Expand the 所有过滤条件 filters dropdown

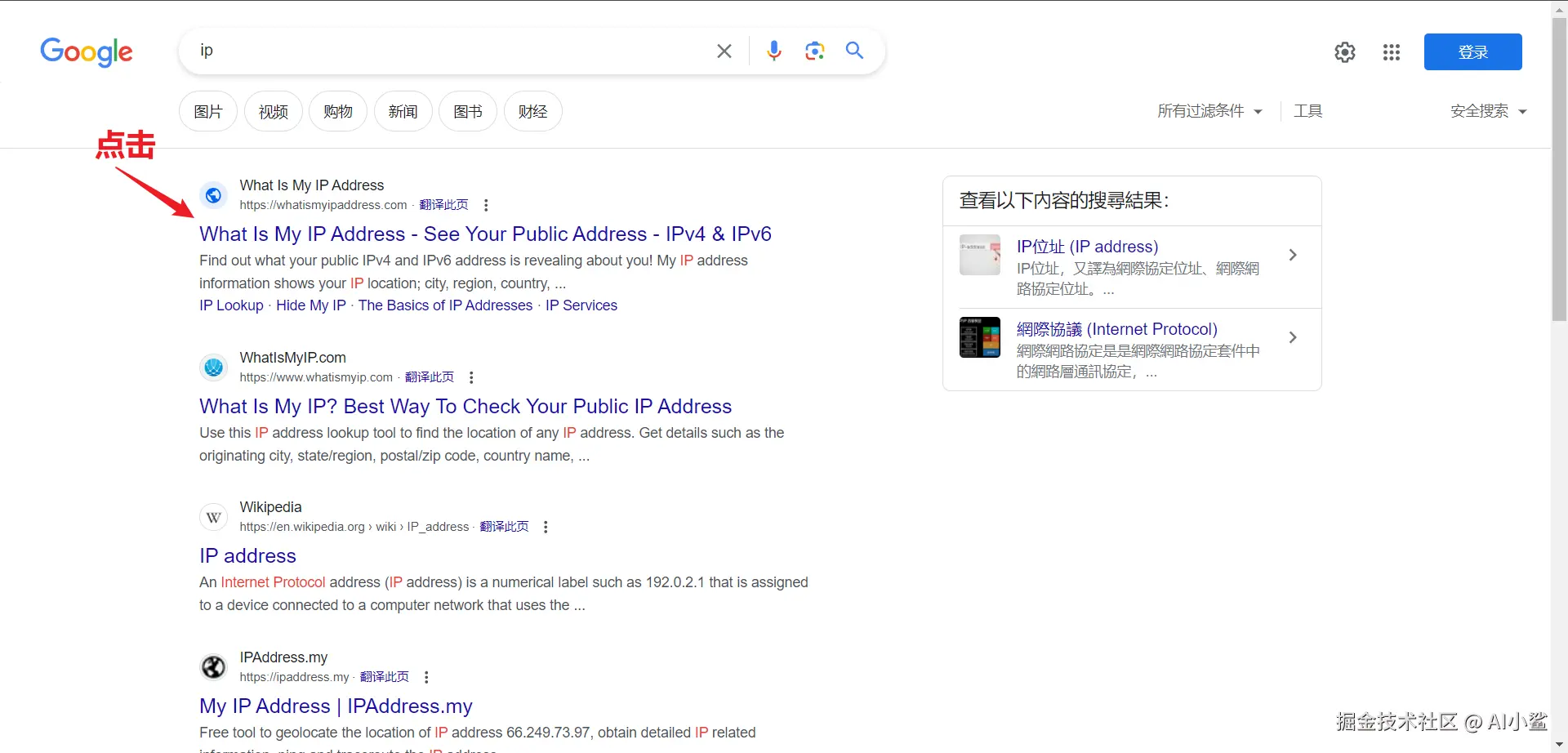coord(1209,111)
